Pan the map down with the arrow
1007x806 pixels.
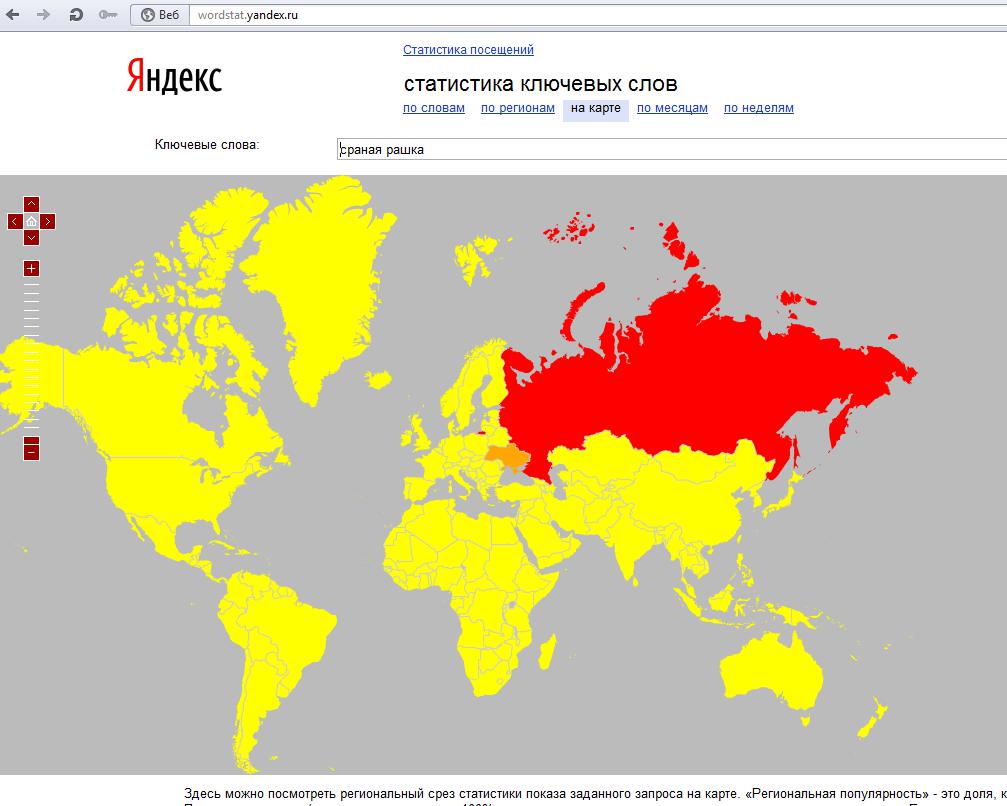tap(31, 238)
